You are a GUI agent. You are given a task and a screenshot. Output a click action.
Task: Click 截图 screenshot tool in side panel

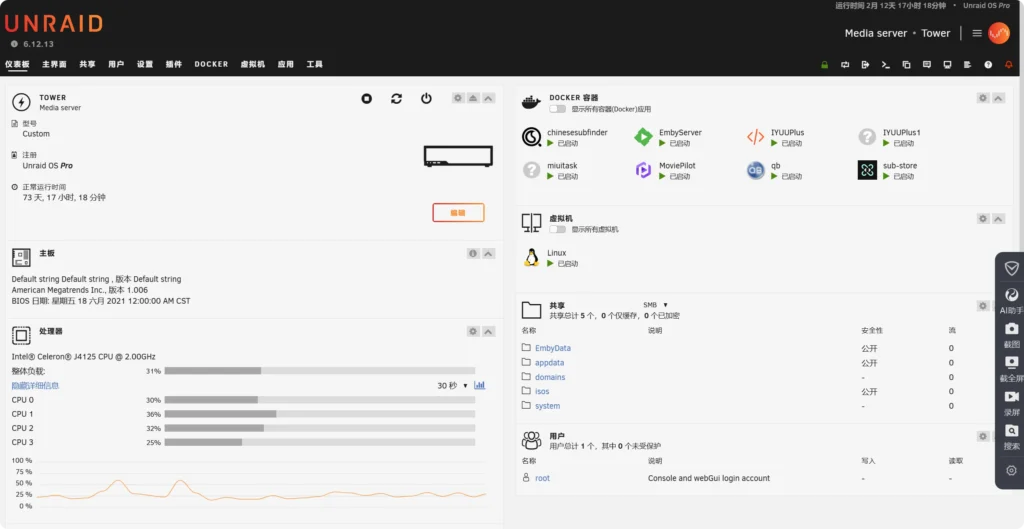click(x=1012, y=335)
